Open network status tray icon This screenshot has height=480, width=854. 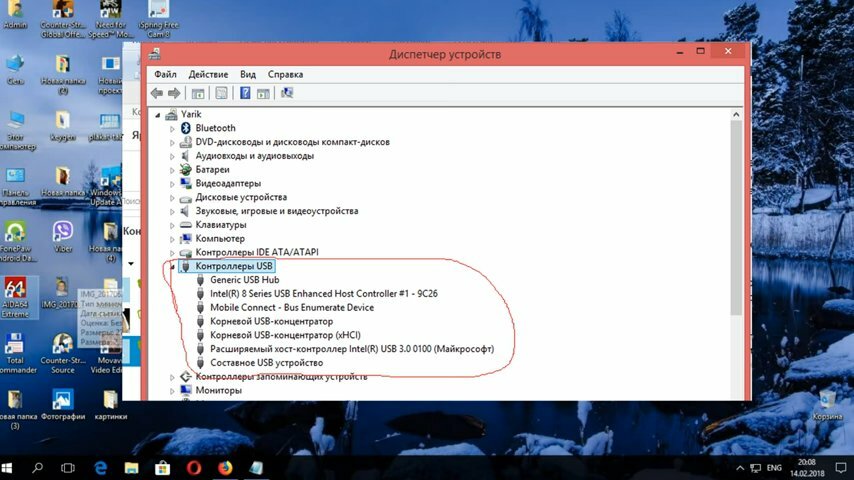(x=755, y=468)
